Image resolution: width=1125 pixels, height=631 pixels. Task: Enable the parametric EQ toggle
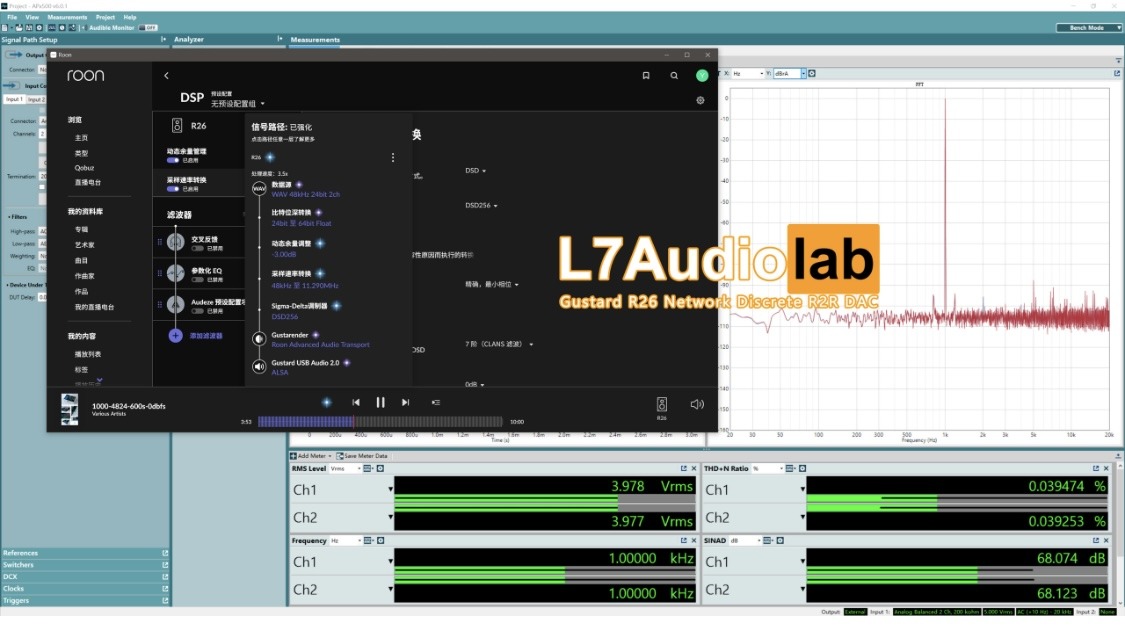coord(197,279)
